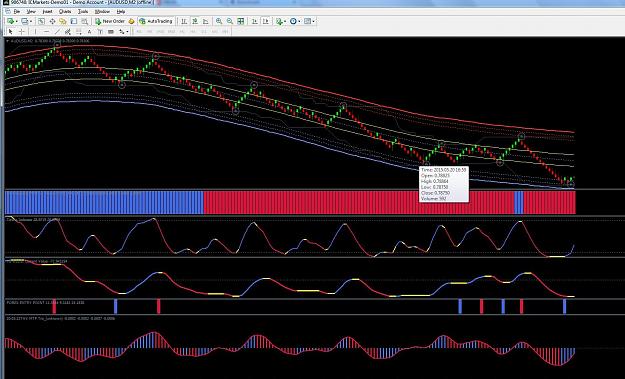Select the Fibonacci Retracement tool
The image size is (625, 379).
point(79,31)
